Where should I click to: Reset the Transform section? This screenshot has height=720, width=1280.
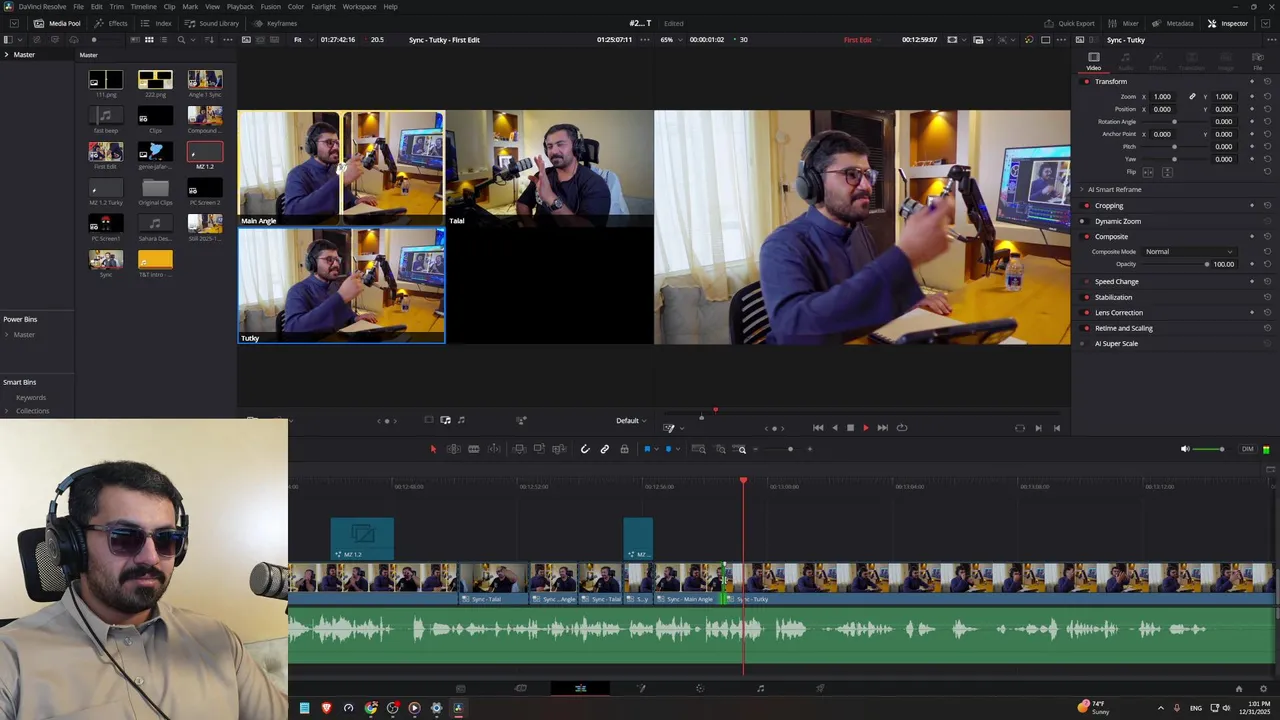tap(1267, 82)
